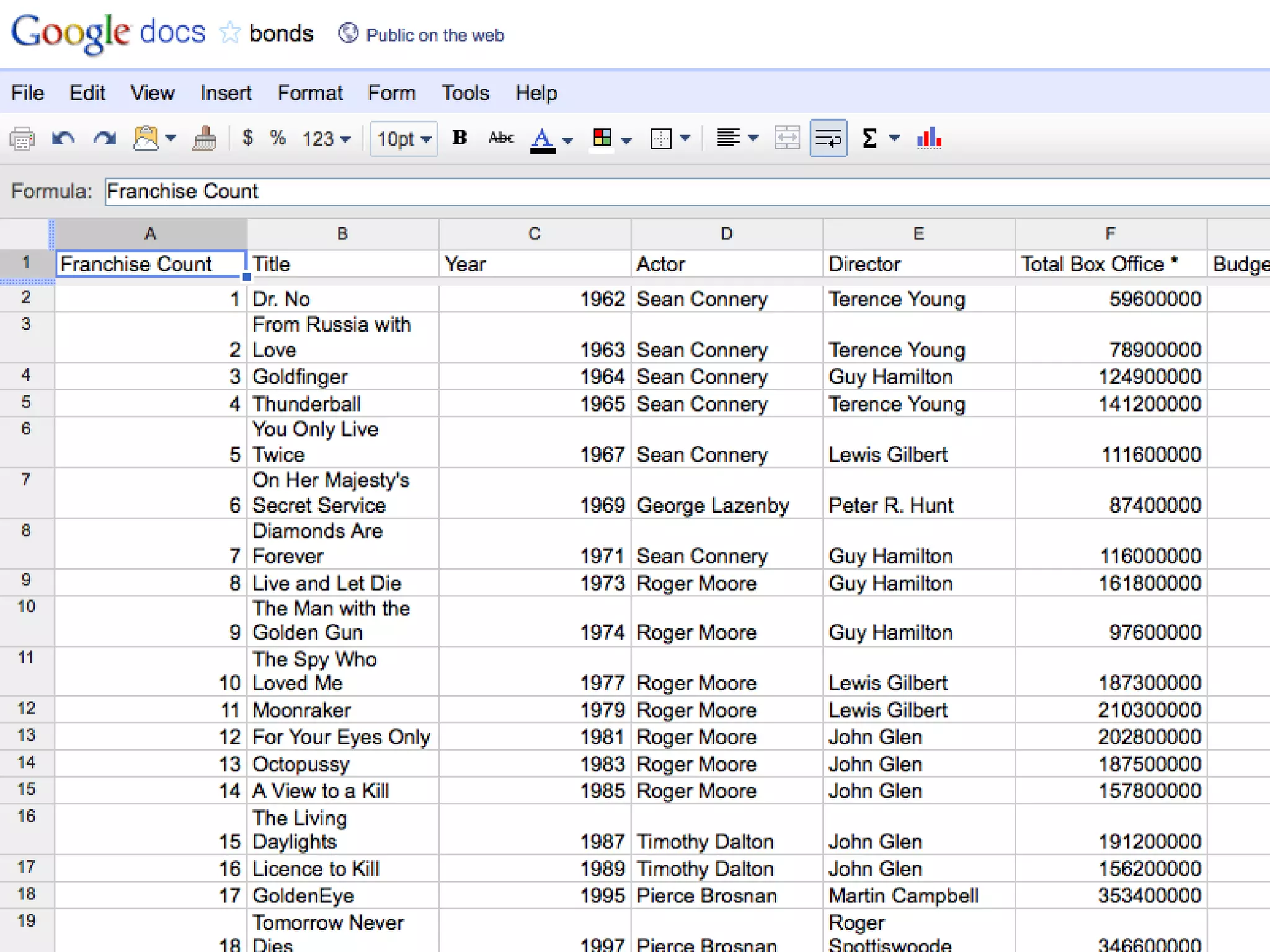Toggle strikethrough formatting

[x=500, y=138]
